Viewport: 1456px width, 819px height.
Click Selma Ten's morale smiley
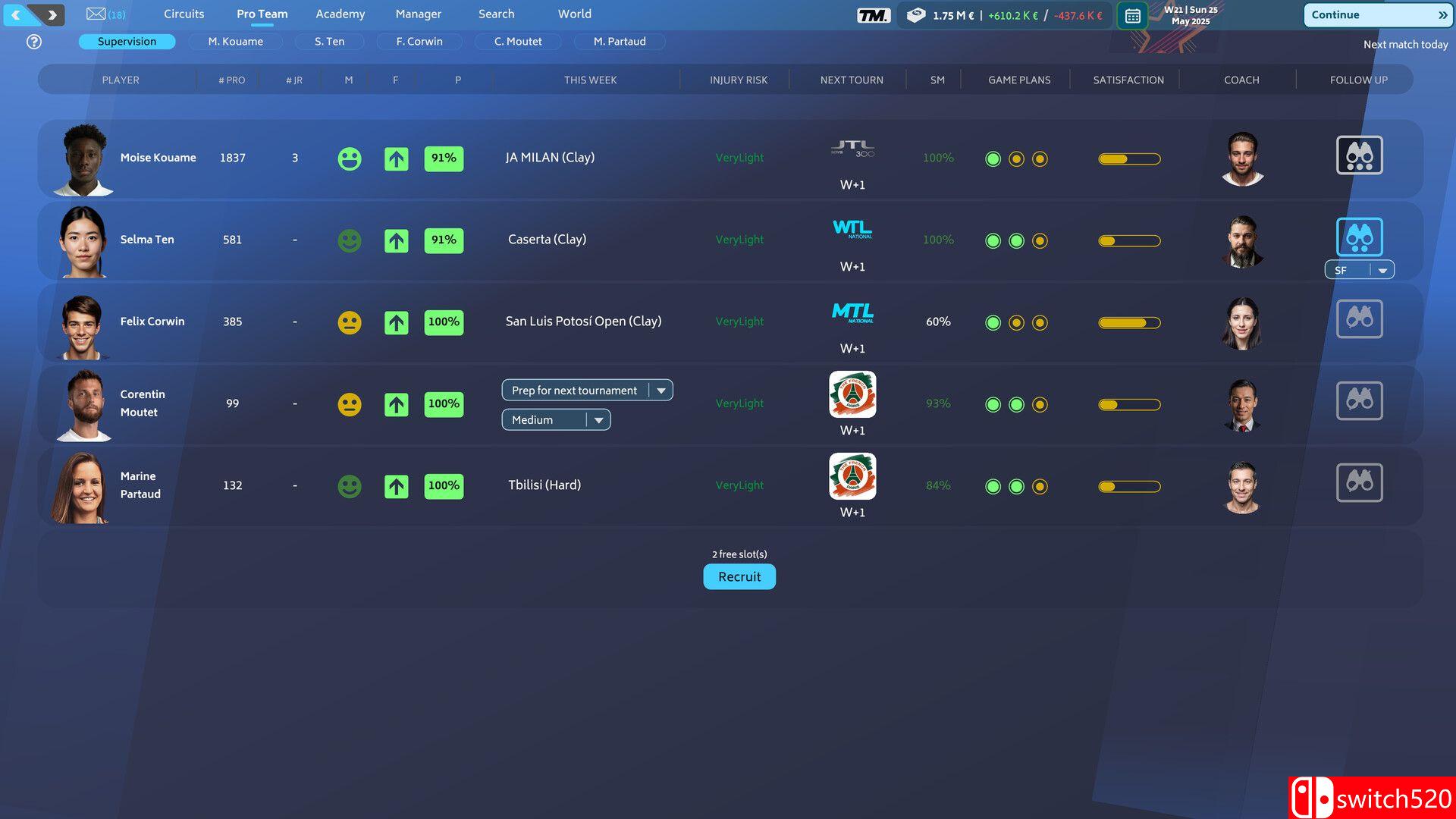[x=350, y=241]
